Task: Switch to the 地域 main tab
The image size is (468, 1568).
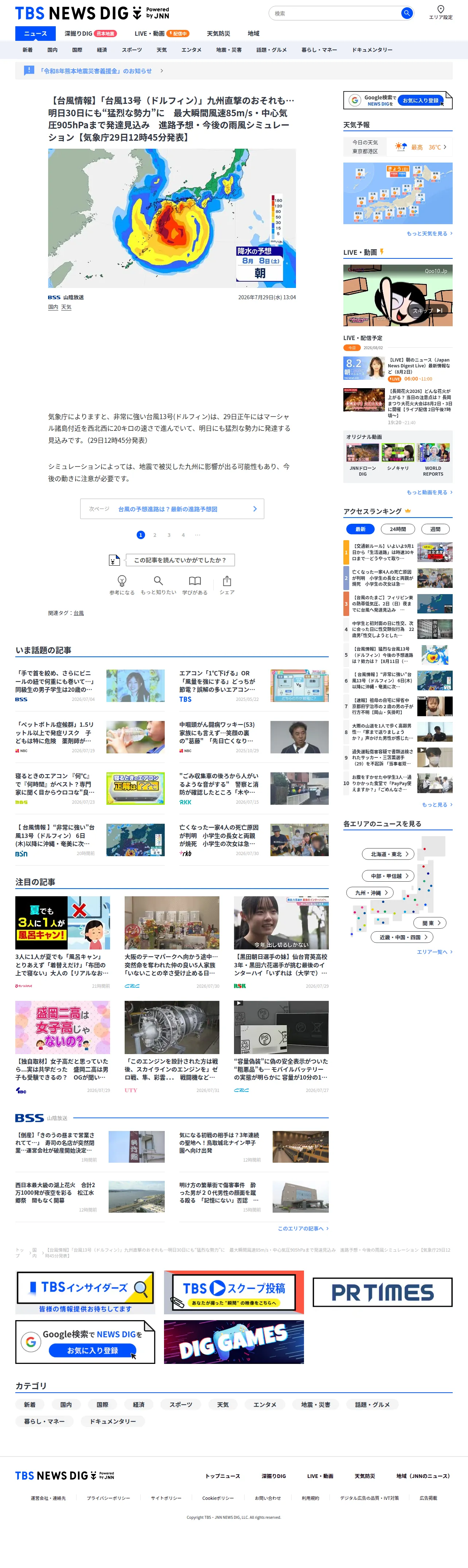Action: [253, 34]
